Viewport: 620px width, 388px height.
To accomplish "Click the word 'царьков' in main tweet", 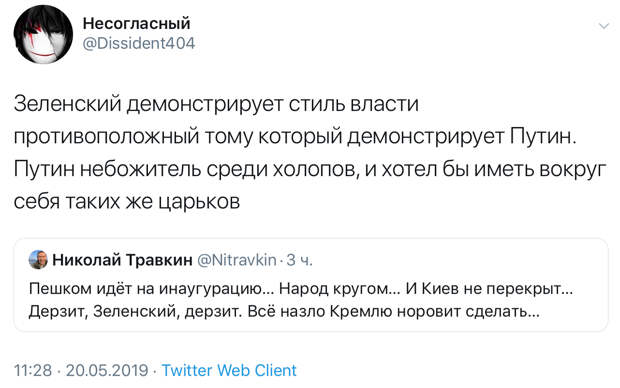I will [x=199, y=202].
